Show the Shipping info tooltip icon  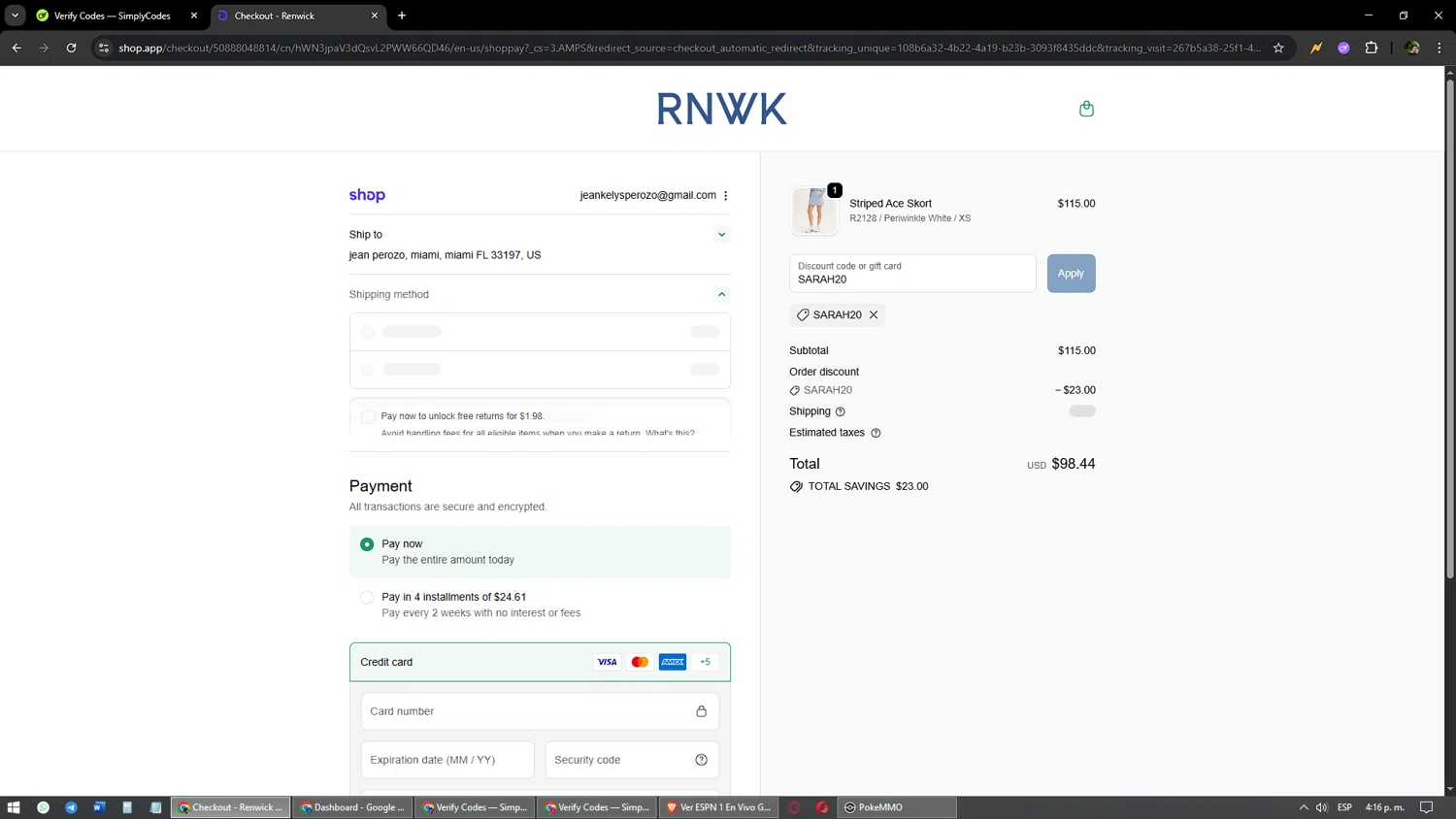click(x=841, y=411)
